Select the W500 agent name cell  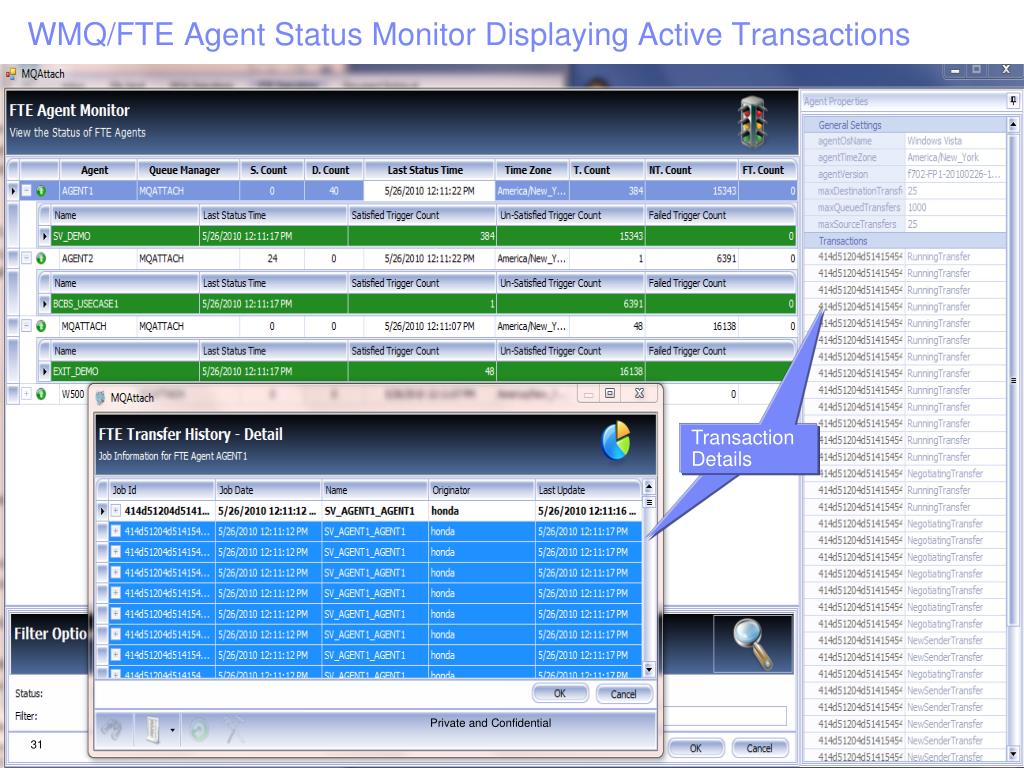coord(73,394)
